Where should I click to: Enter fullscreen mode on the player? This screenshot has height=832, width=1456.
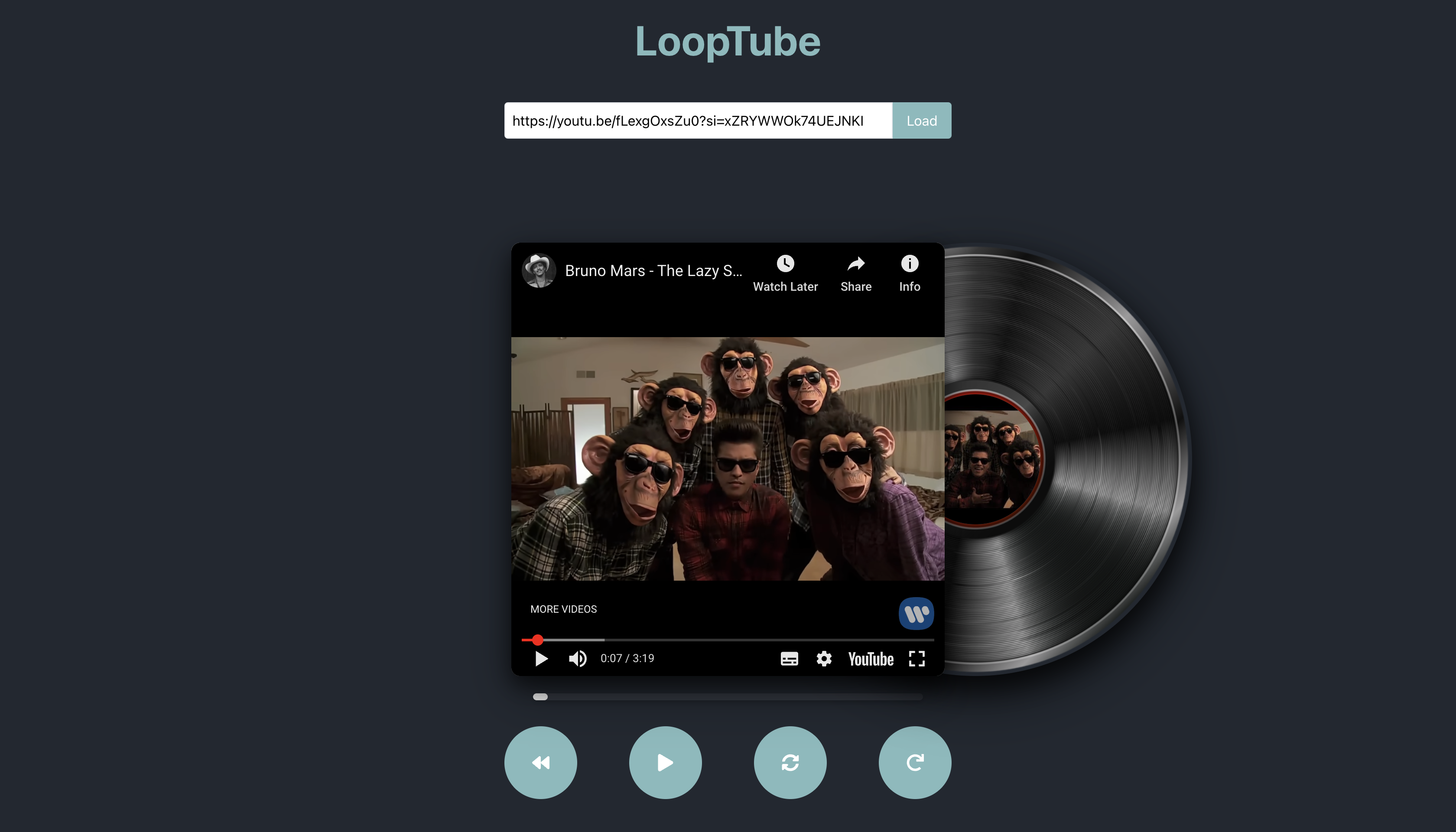click(916, 658)
